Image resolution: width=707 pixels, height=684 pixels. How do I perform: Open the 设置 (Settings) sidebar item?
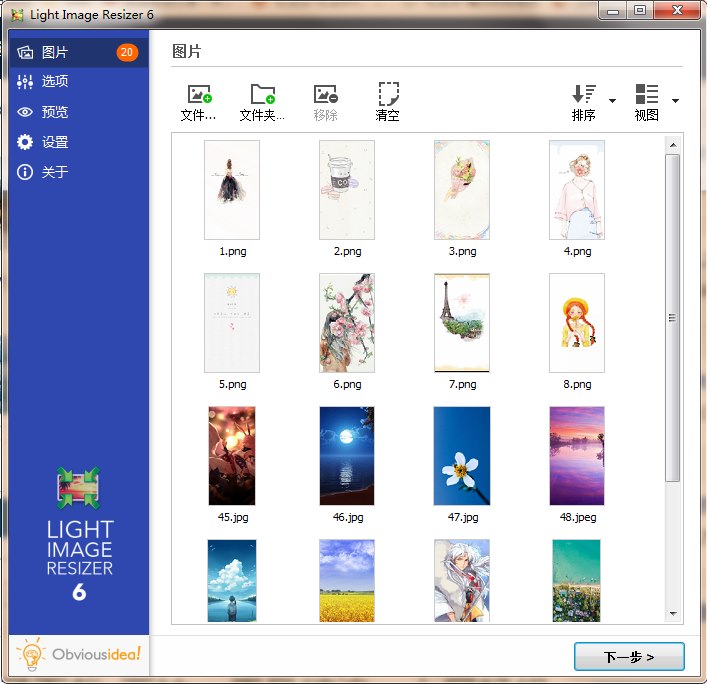[x=55, y=142]
